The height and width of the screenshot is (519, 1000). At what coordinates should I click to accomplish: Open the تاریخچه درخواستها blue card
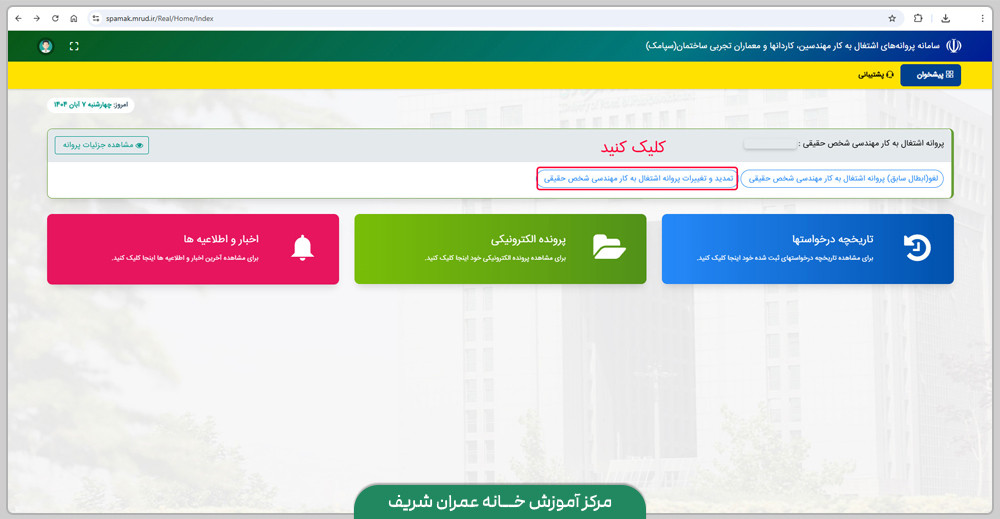(x=807, y=249)
